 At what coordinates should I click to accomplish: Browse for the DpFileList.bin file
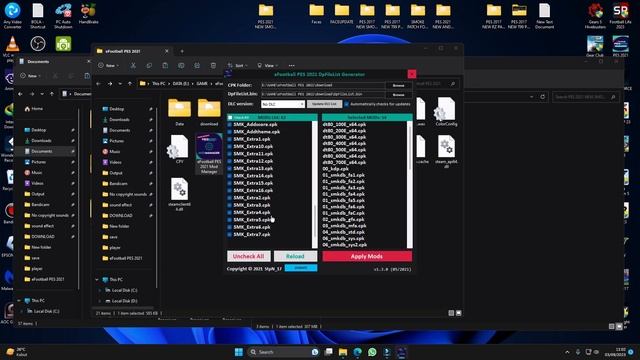(398, 94)
